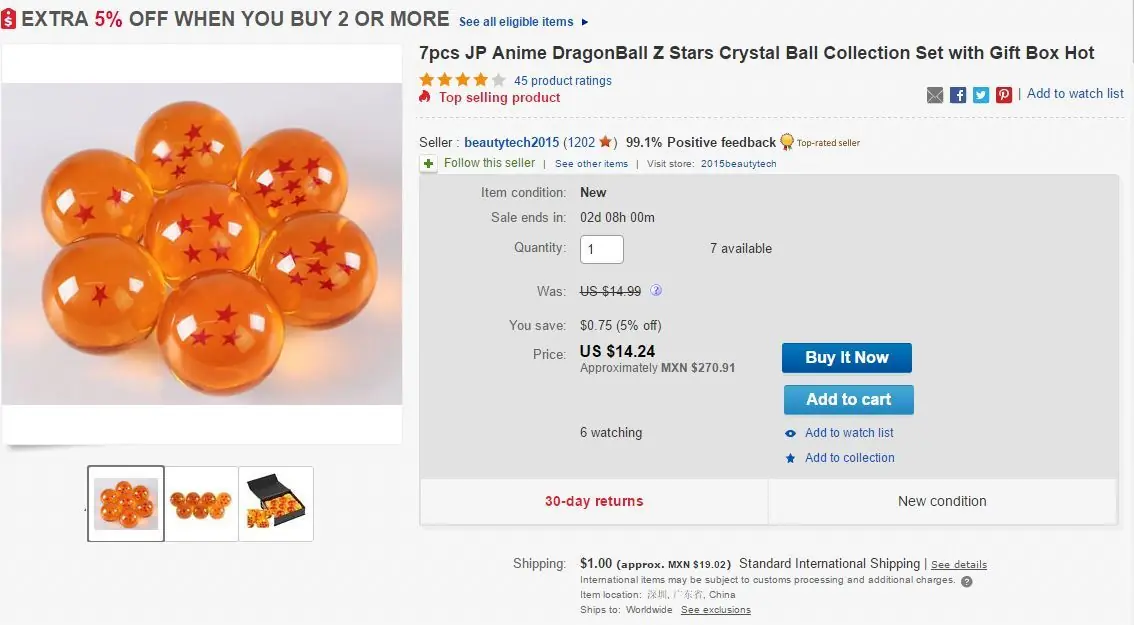Image resolution: width=1134 pixels, height=625 pixels.
Task: Open the original price help question mark
Action: pyautogui.click(x=657, y=290)
